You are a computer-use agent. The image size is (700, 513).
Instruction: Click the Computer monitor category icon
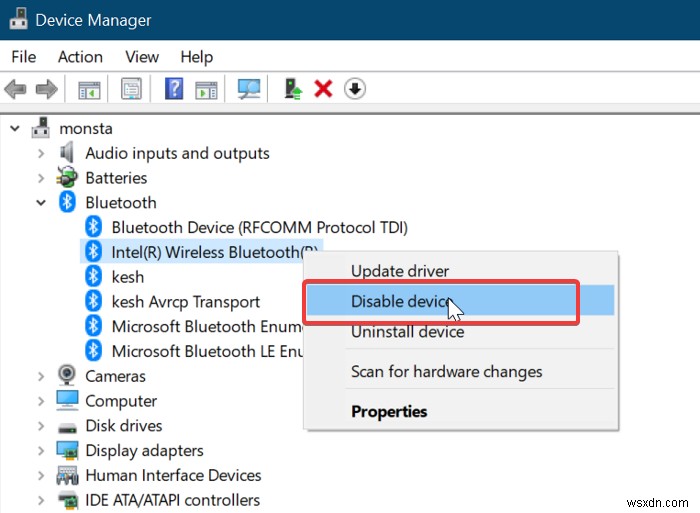(67, 400)
